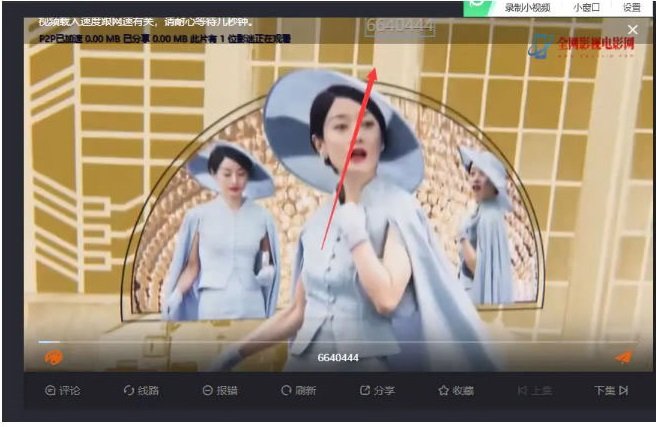
Task: Click the 刷新 refresh button
Action: click(299, 391)
